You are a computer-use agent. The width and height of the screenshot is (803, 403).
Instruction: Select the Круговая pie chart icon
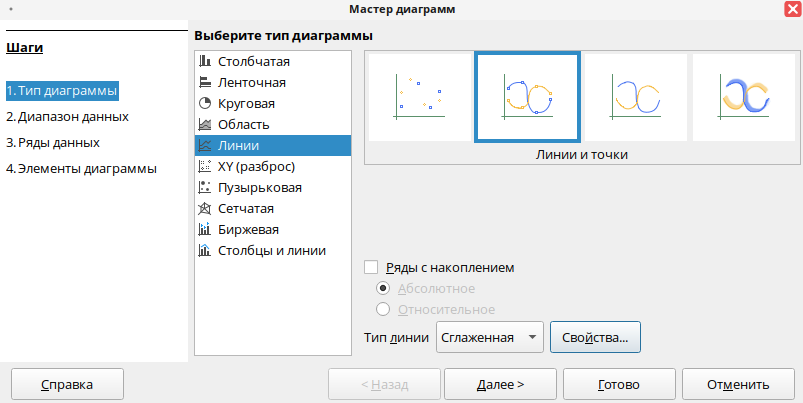205,104
